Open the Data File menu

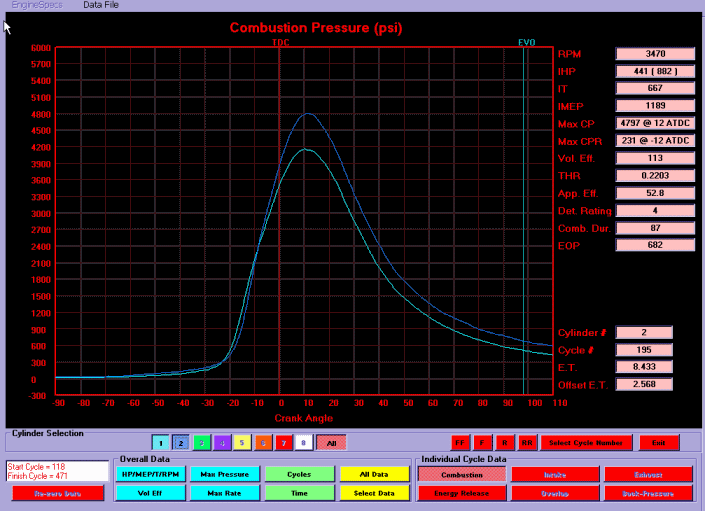click(x=102, y=5)
